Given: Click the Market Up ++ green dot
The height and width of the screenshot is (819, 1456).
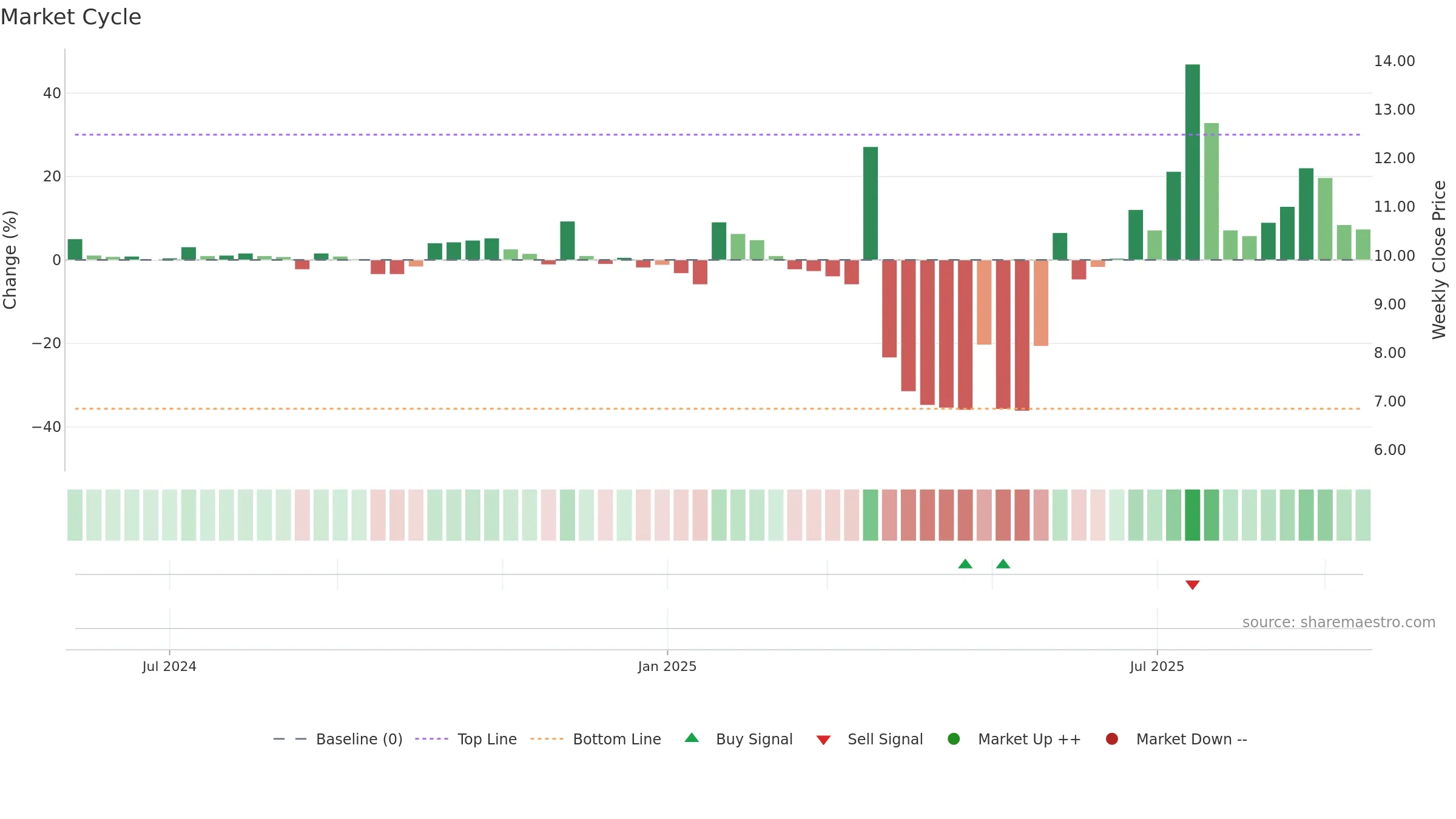Looking at the screenshot, I should point(954,739).
